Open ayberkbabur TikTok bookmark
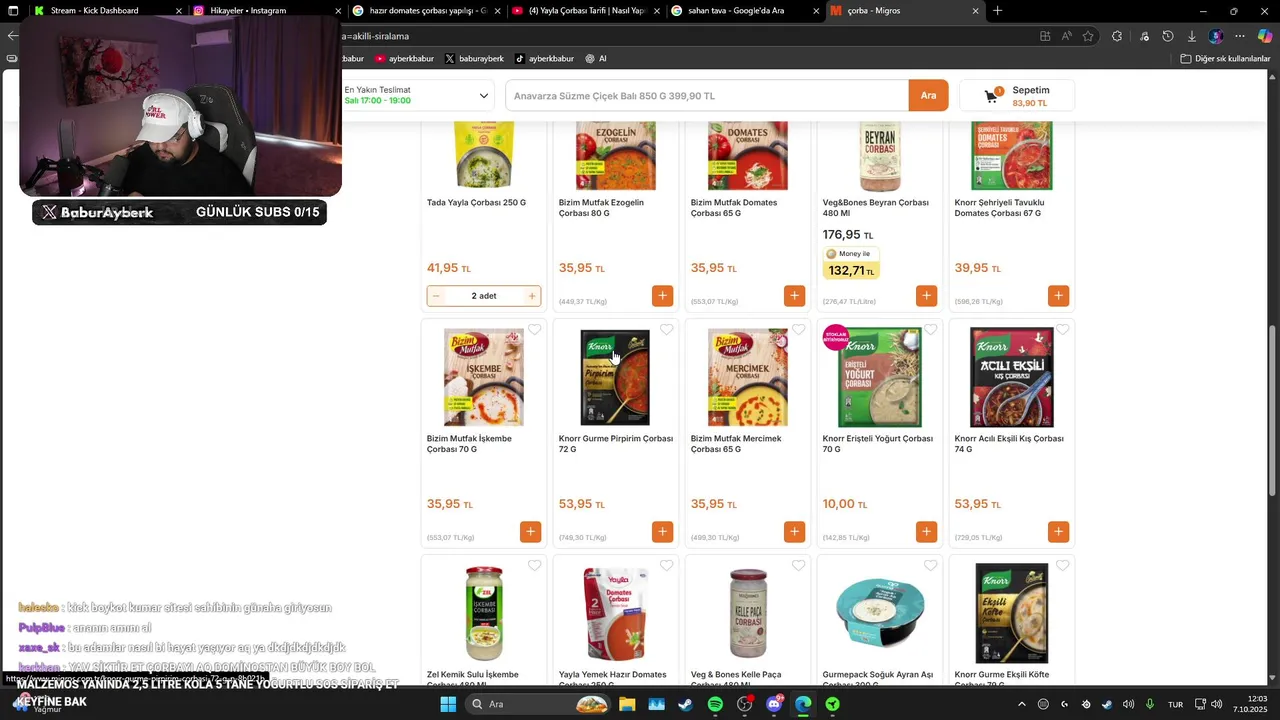Screen dimensions: 1280x720 pos(544,59)
